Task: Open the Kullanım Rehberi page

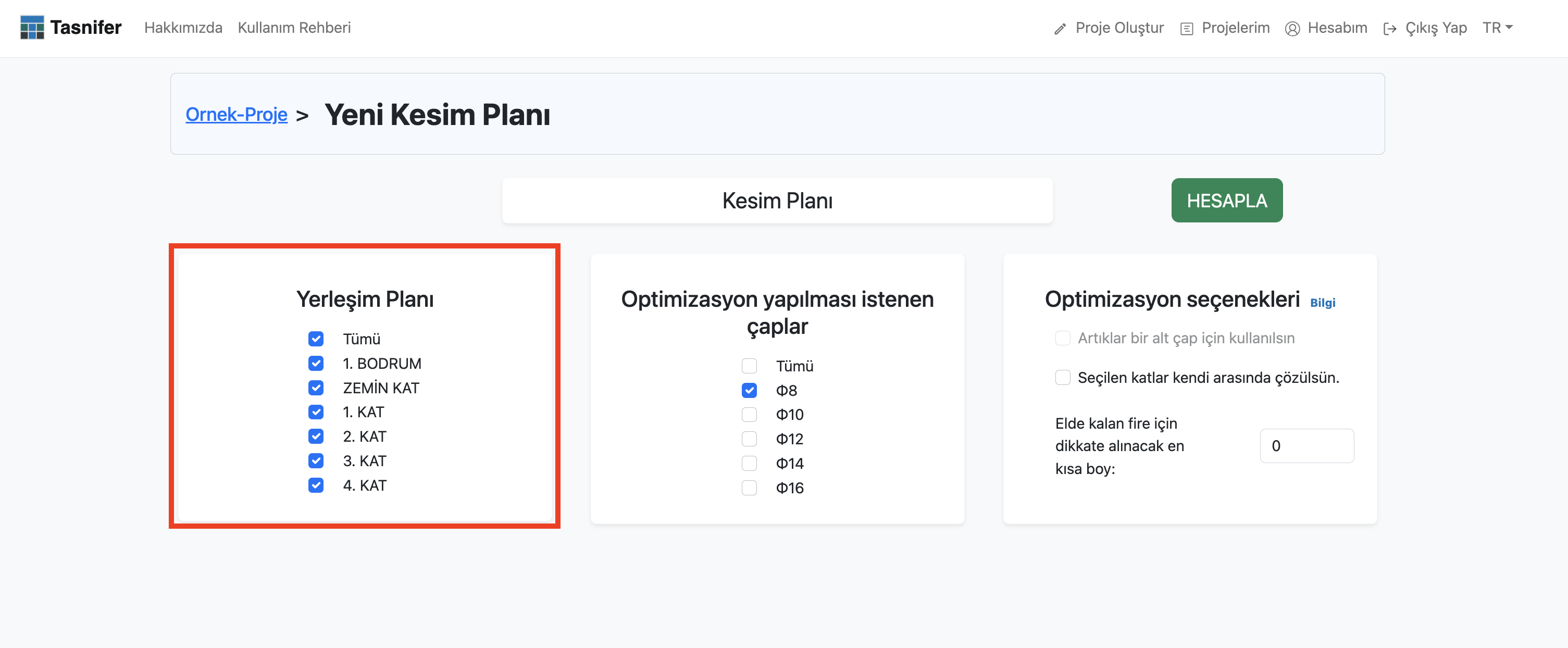Action: click(294, 28)
